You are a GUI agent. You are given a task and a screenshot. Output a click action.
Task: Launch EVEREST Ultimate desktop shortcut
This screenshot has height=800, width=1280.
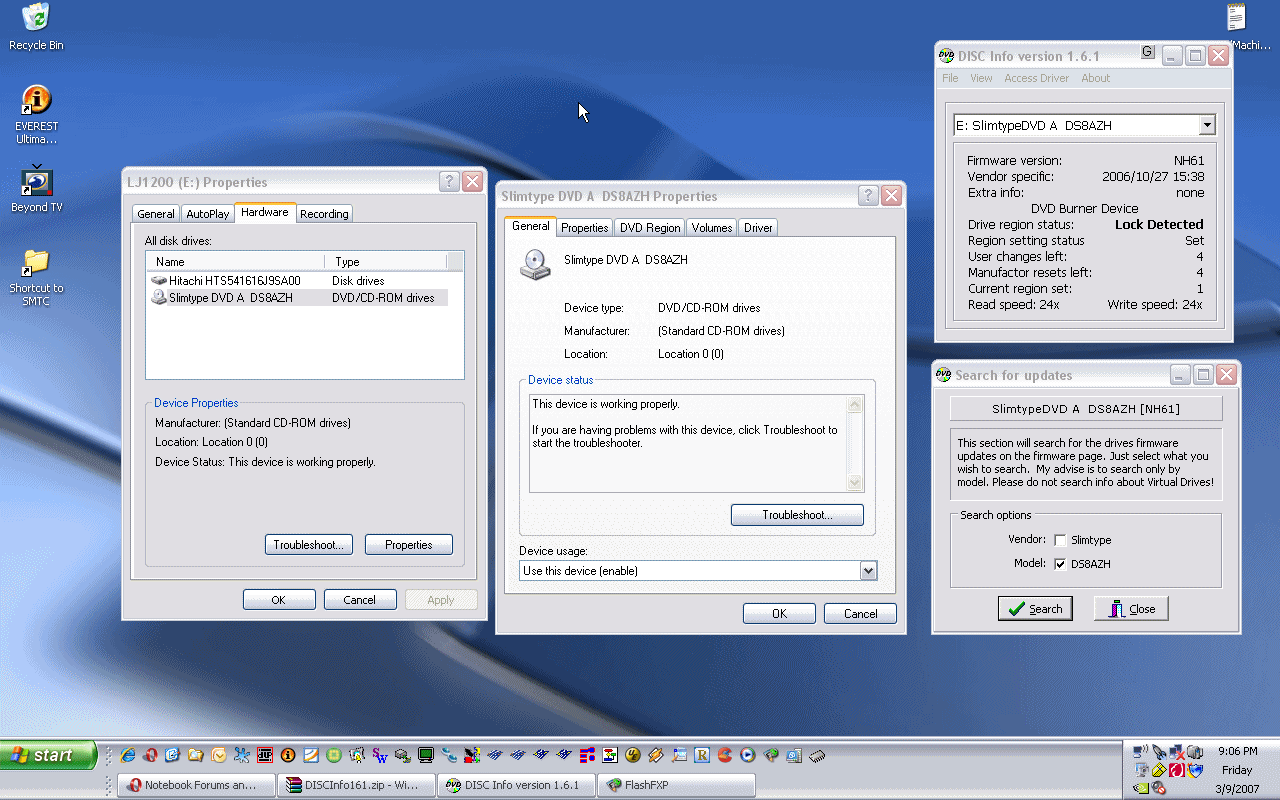point(36,101)
